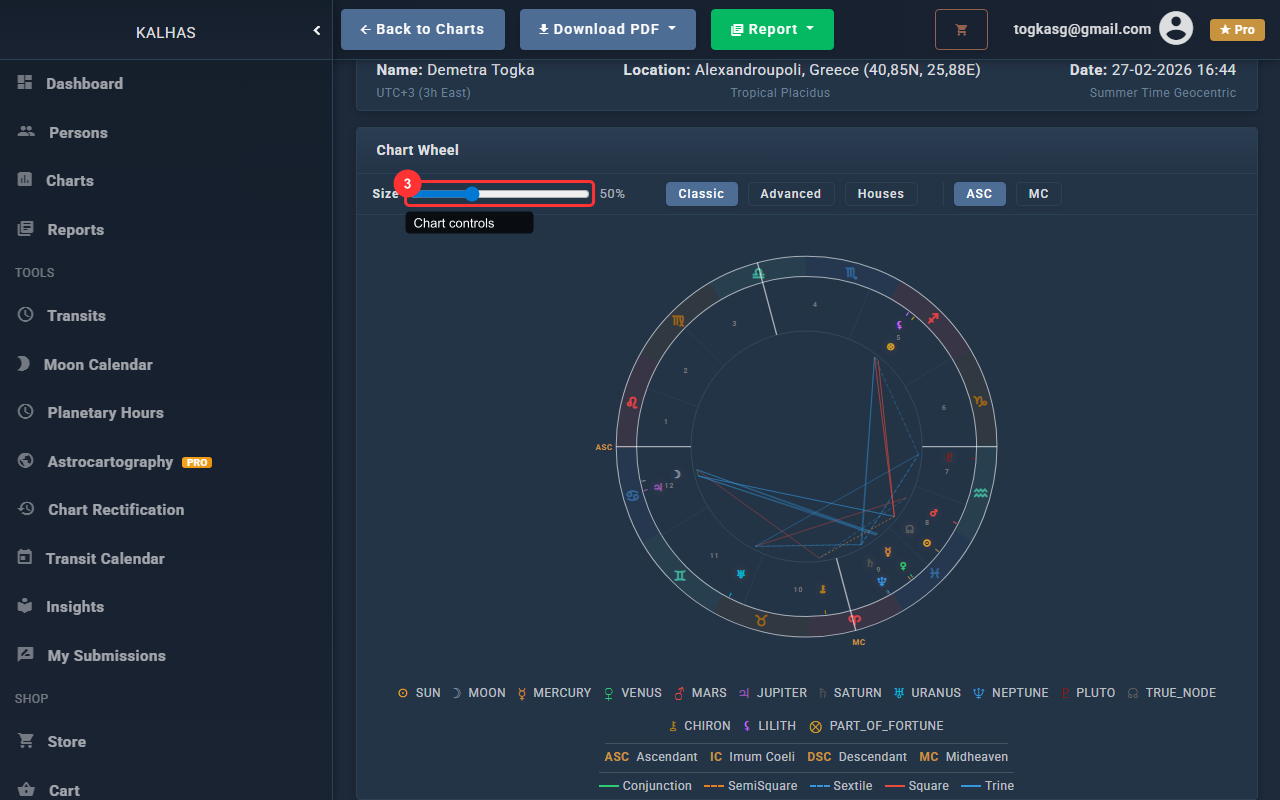This screenshot has height=800, width=1280.
Task: Open Moon Calendar from sidebar
Action: point(98,364)
